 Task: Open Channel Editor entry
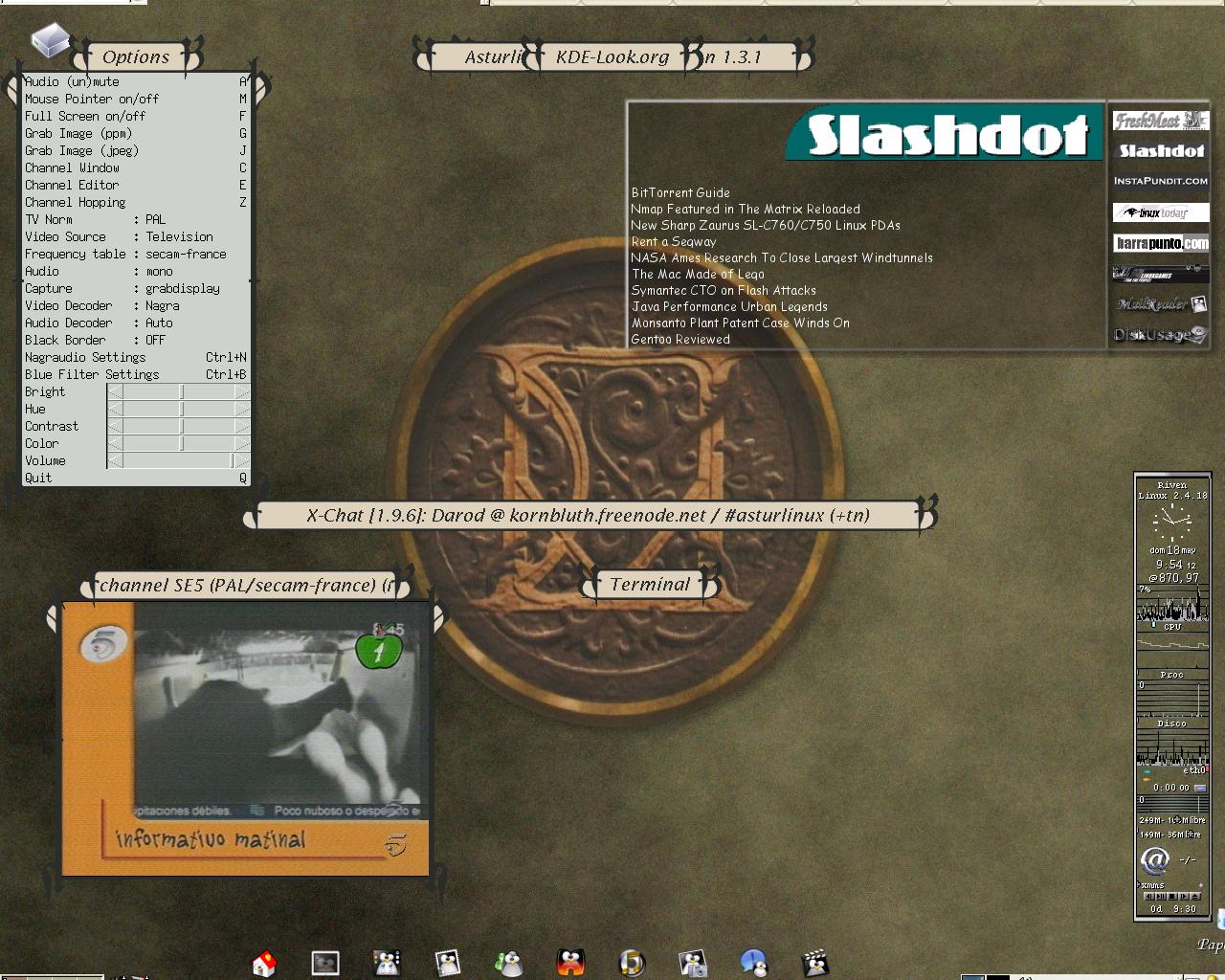tap(136, 186)
